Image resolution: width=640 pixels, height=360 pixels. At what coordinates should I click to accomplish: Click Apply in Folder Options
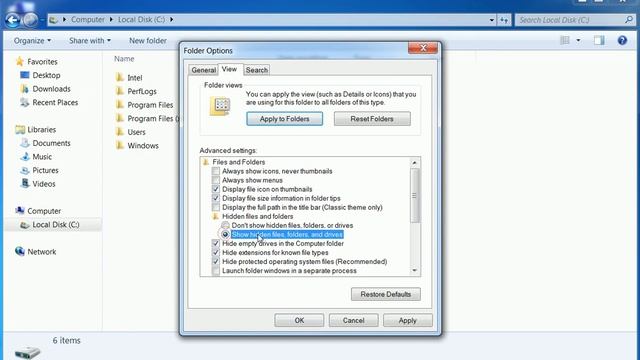coord(407,320)
